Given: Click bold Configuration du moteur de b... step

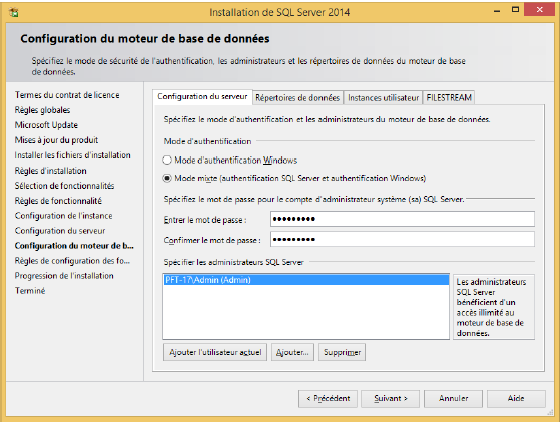Looking at the screenshot, I should 74,246.
